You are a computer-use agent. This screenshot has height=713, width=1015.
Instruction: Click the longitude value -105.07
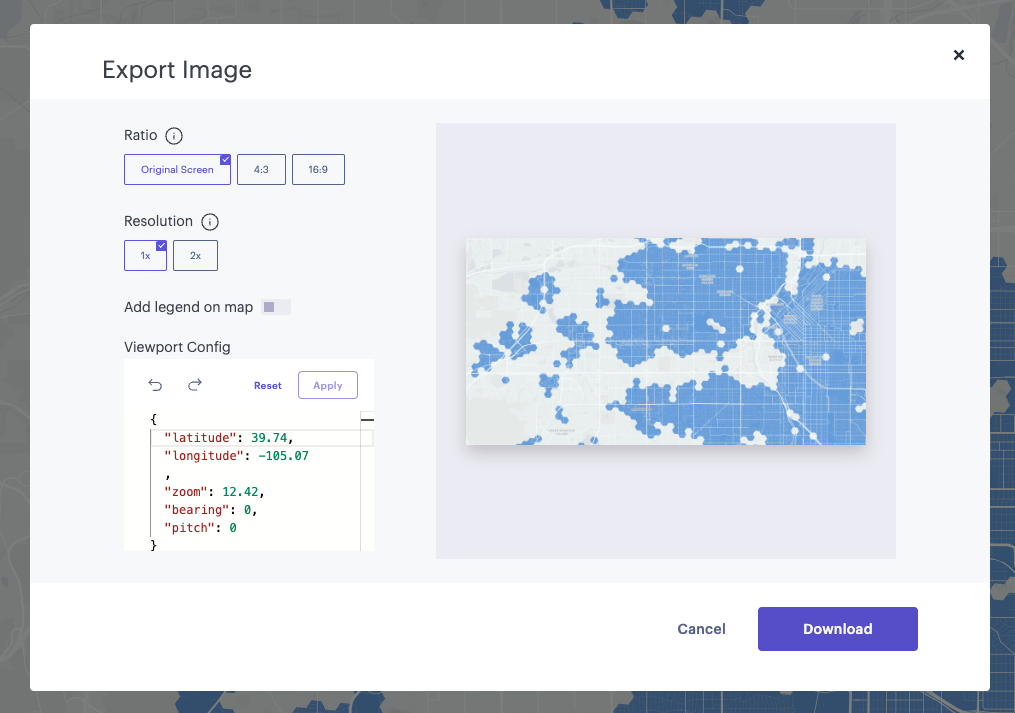(x=283, y=456)
